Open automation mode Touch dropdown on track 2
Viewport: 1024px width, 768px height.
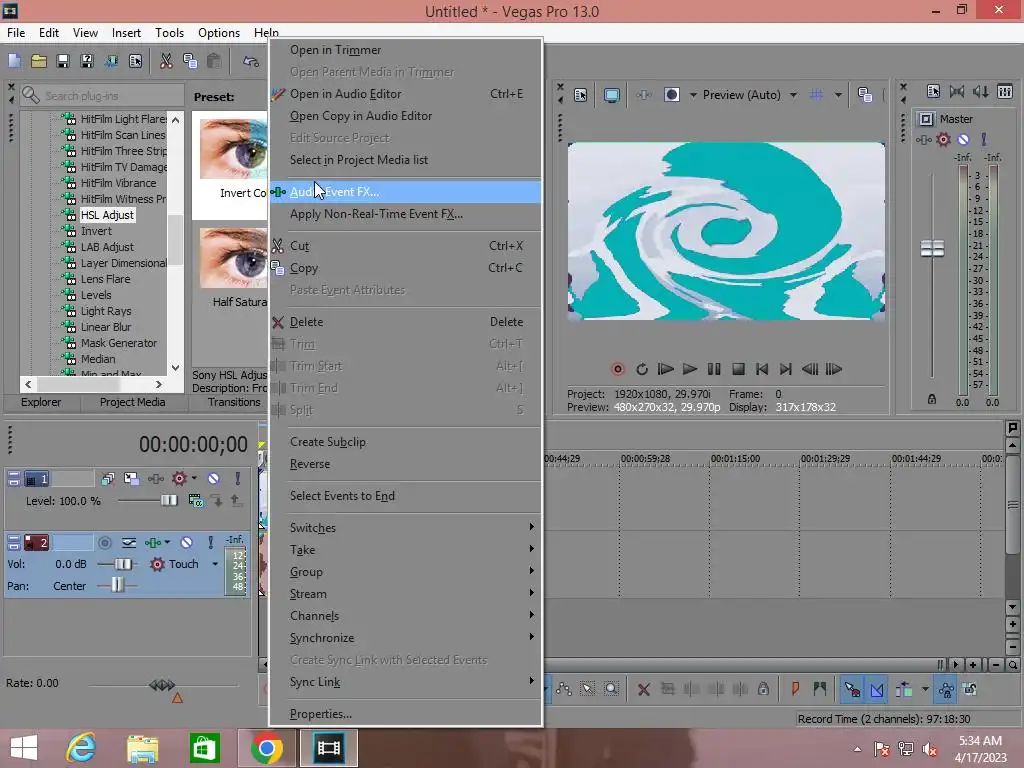click(x=215, y=564)
